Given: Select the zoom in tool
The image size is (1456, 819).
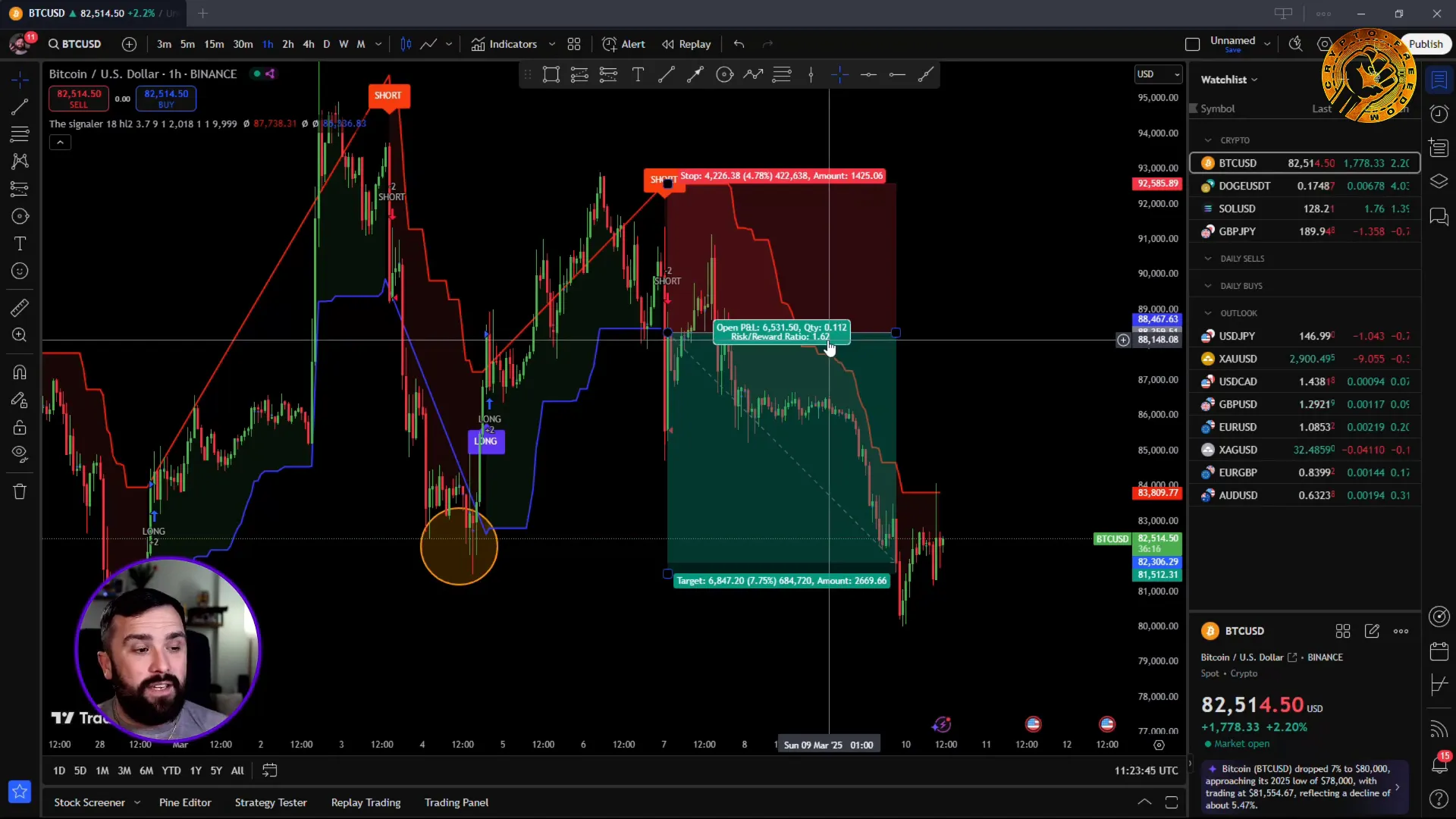Looking at the screenshot, I should pyautogui.click(x=20, y=334).
